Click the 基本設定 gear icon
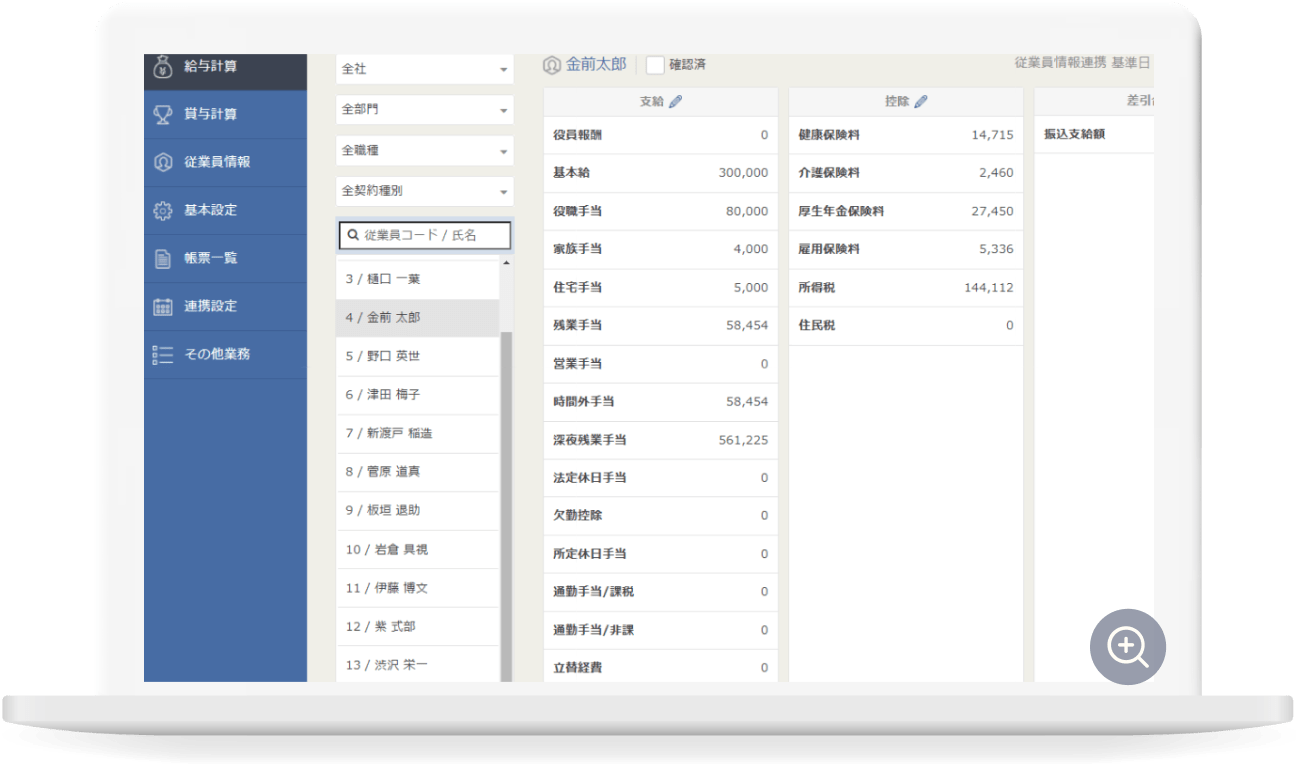The height and width of the screenshot is (764, 1296). pyautogui.click(x=163, y=210)
